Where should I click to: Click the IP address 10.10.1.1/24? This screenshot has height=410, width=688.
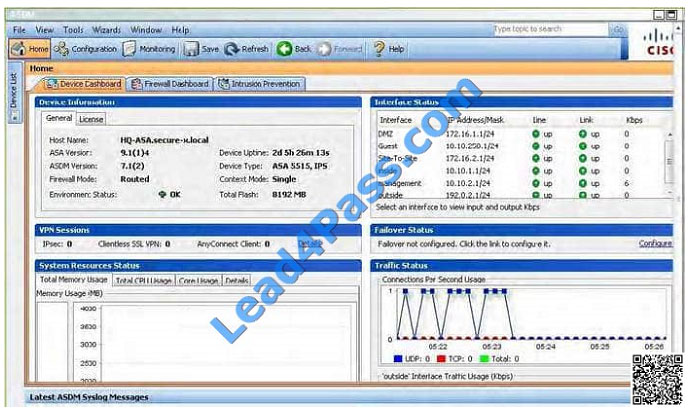[x=468, y=171]
